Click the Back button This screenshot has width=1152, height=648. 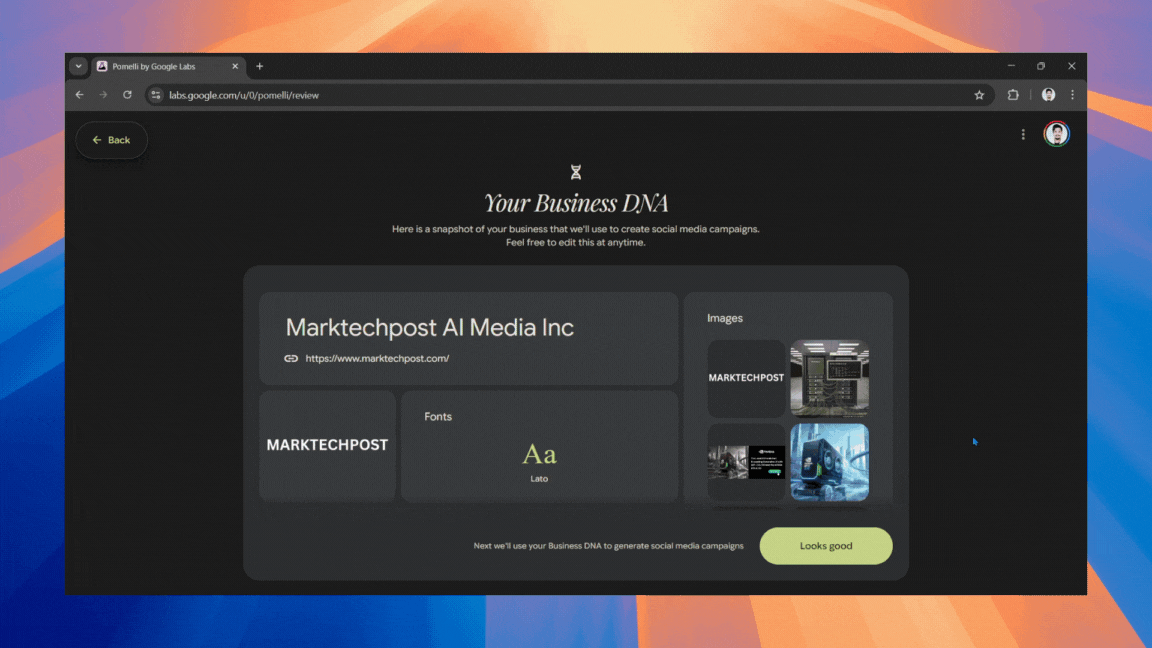pyautogui.click(x=112, y=140)
